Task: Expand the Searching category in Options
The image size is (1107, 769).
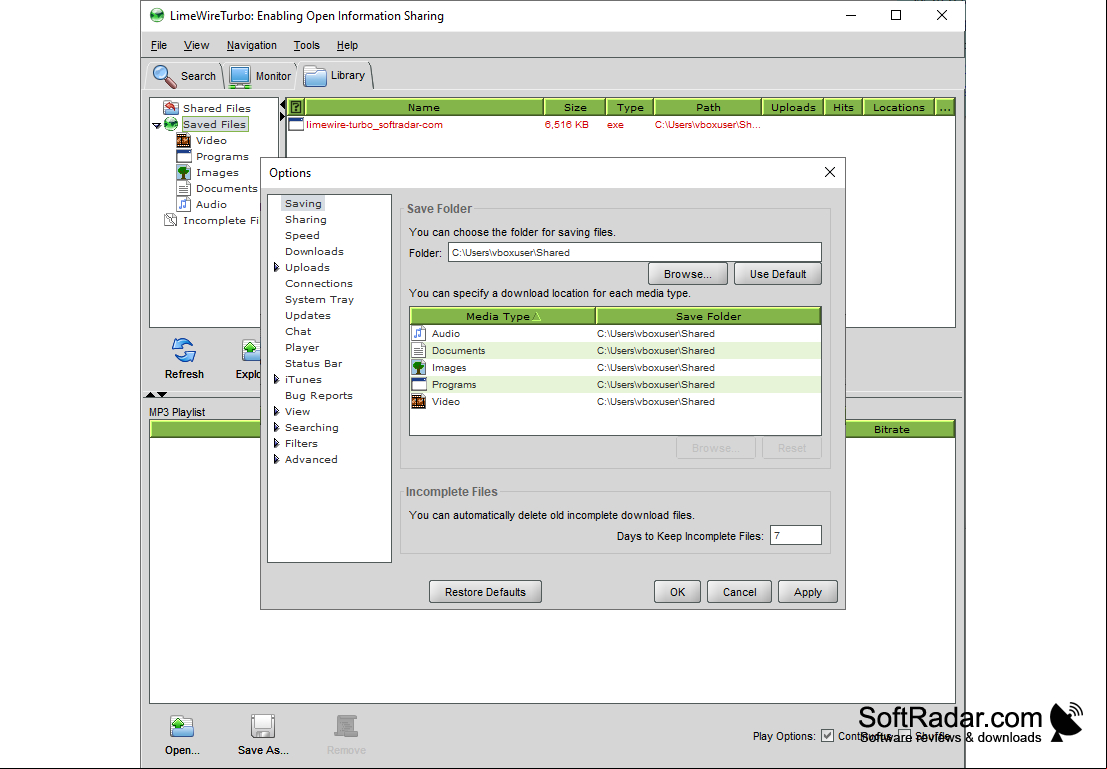Action: [x=277, y=427]
